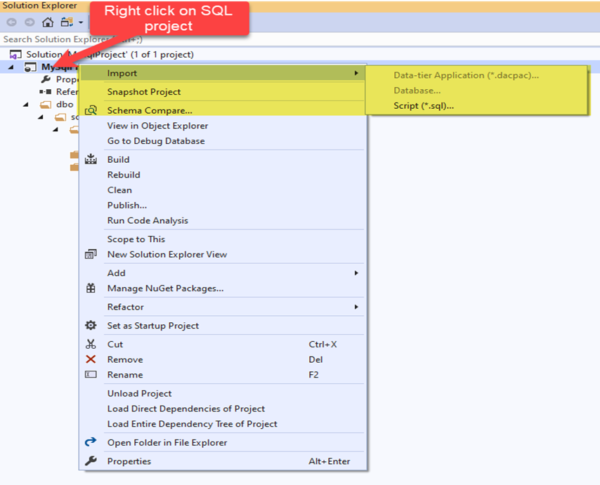Click the red Remove X icon

[91, 359]
